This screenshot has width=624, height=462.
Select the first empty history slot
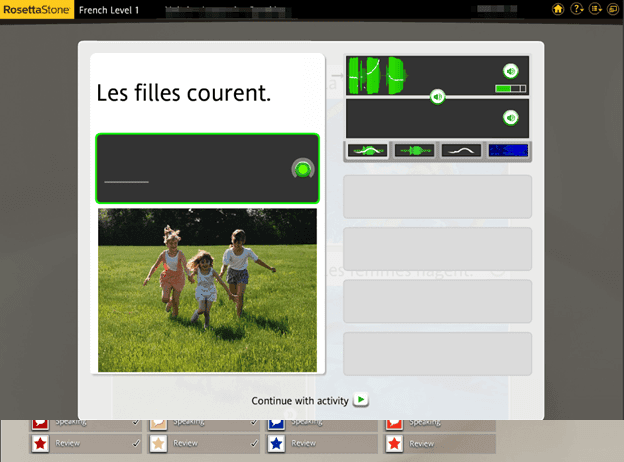coord(437,197)
